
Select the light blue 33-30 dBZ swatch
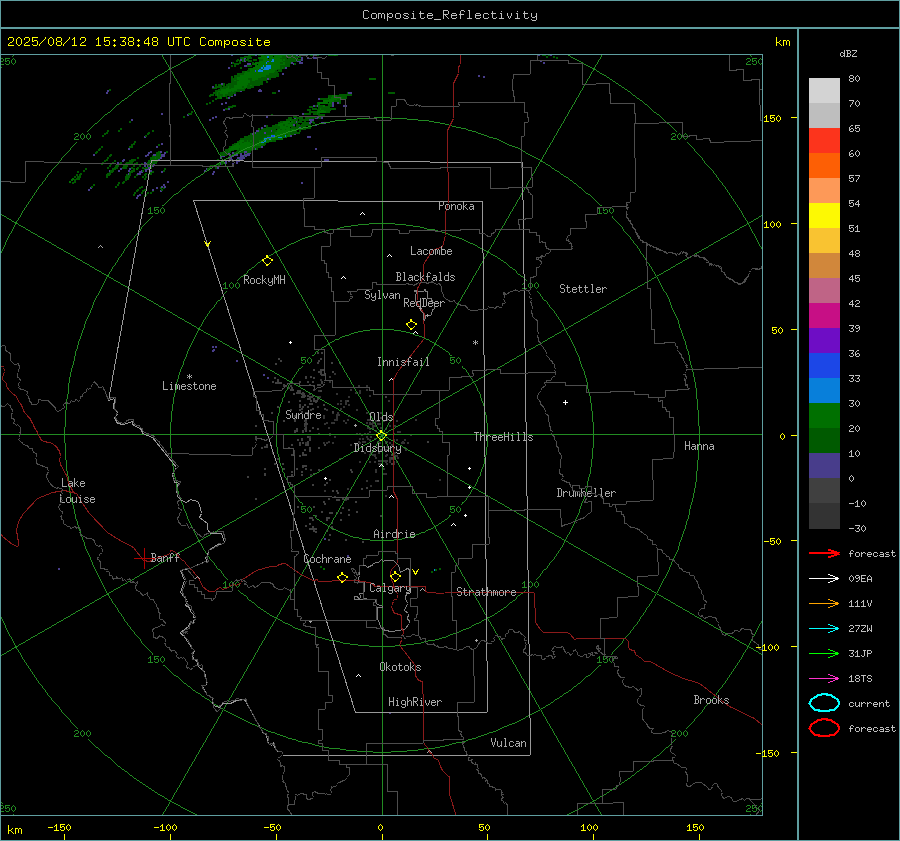824,391
